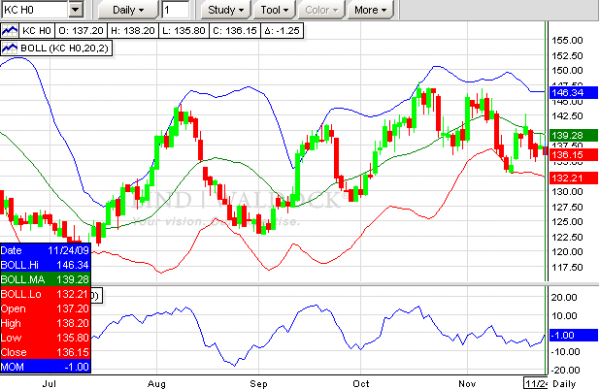
Task: Click the BOLL (KC H0,20,2) study label
Action: (64, 48)
